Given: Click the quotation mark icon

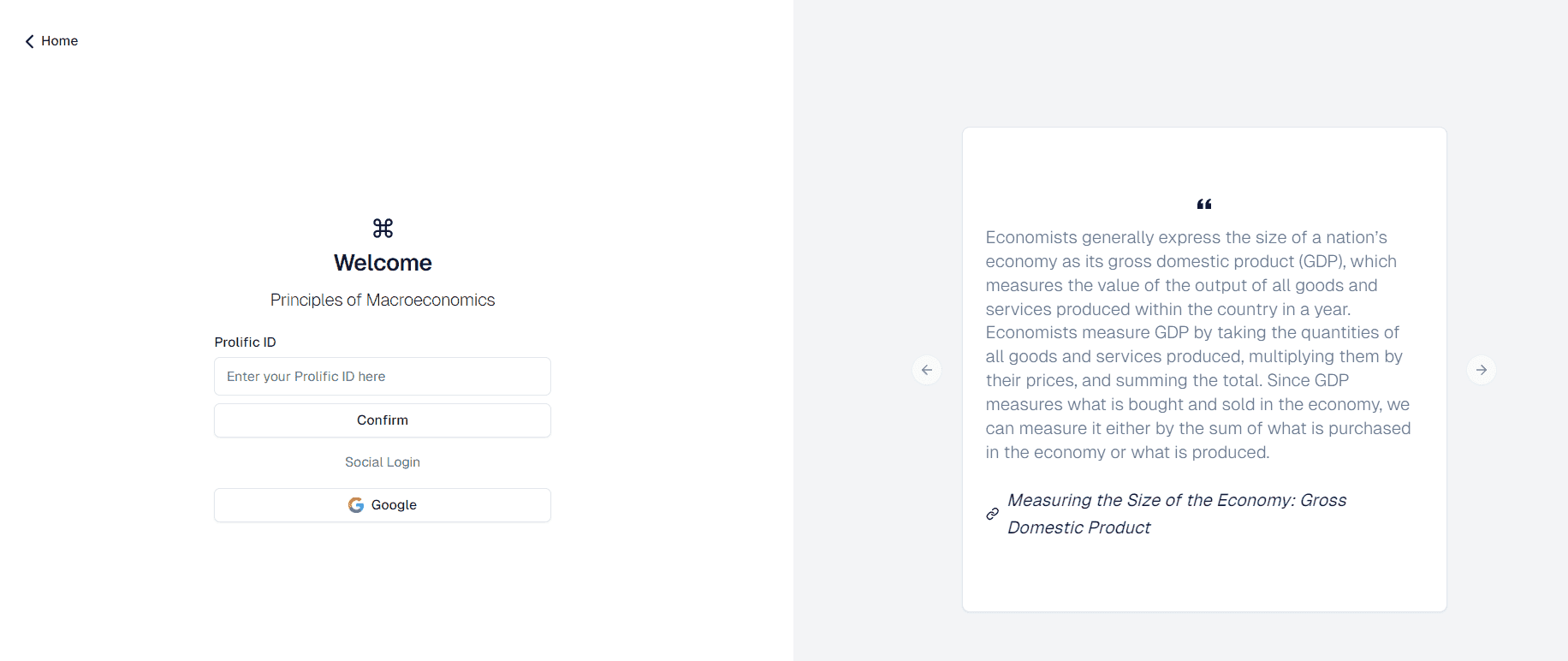Looking at the screenshot, I should pyautogui.click(x=1204, y=204).
